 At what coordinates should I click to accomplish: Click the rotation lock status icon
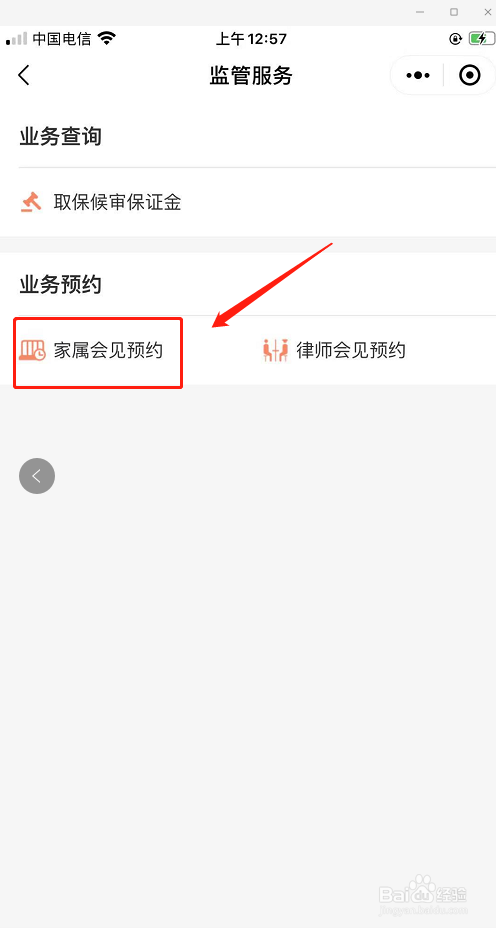click(455, 39)
